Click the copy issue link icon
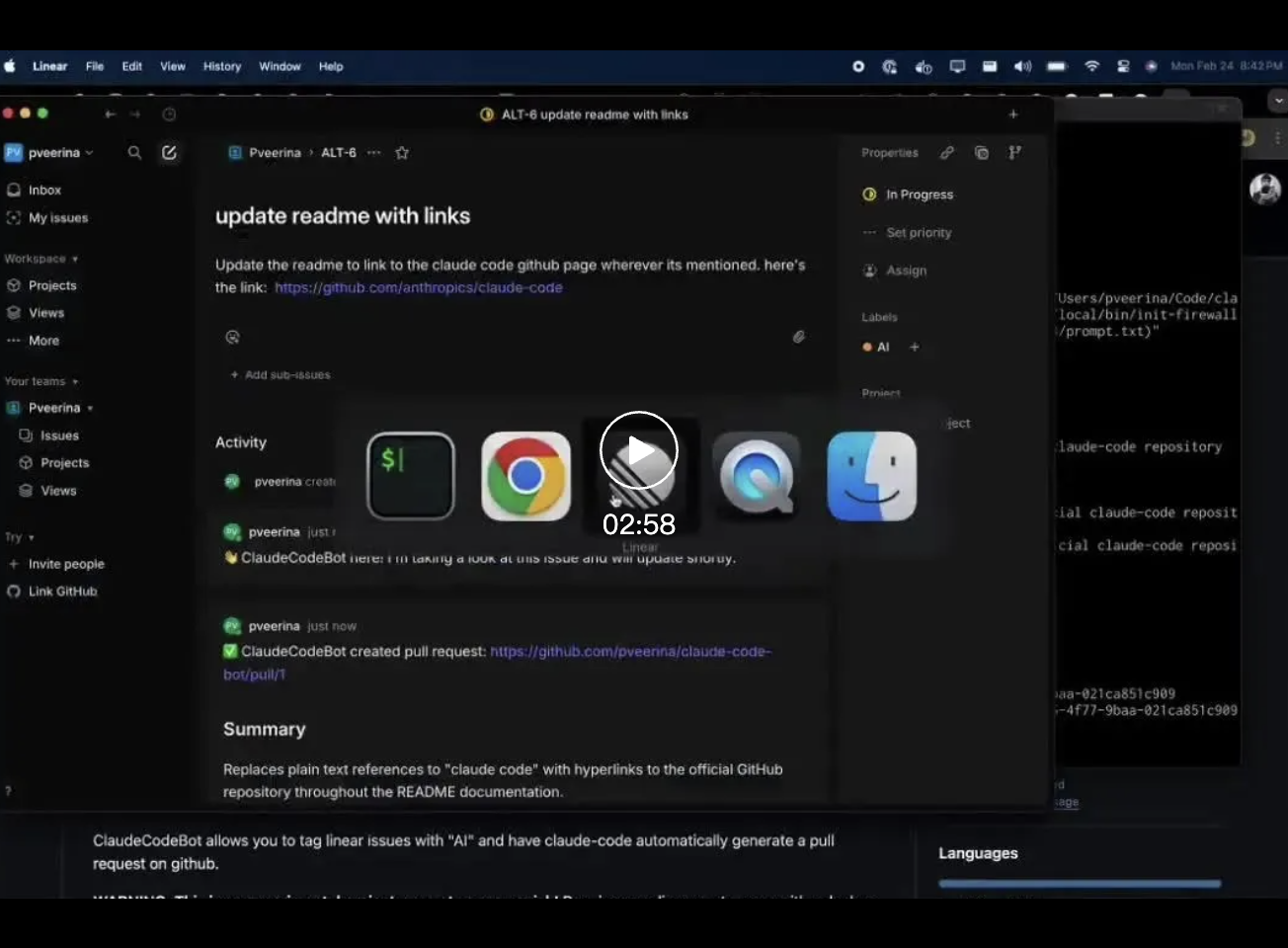Viewport: 1288px width, 948px height. pyautogui.click(x=947, y=153)
